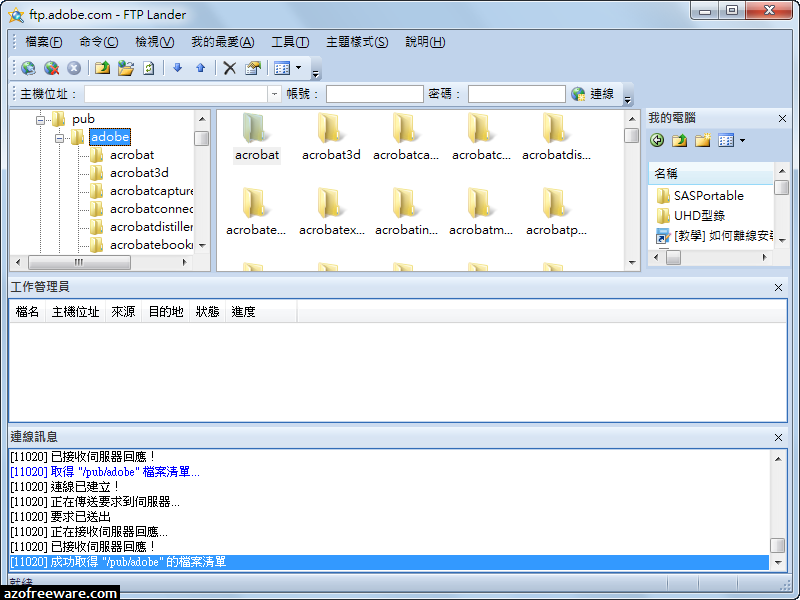Go up a folder in 我的電腦 panel

679,140
